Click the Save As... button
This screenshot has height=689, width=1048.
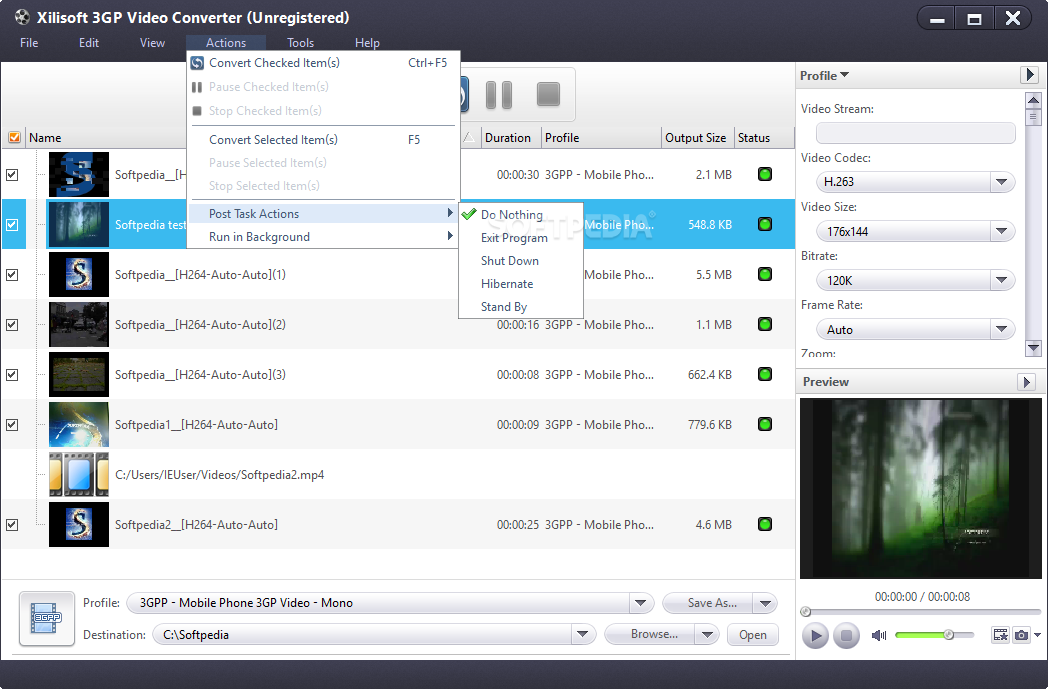coord(710,603)
